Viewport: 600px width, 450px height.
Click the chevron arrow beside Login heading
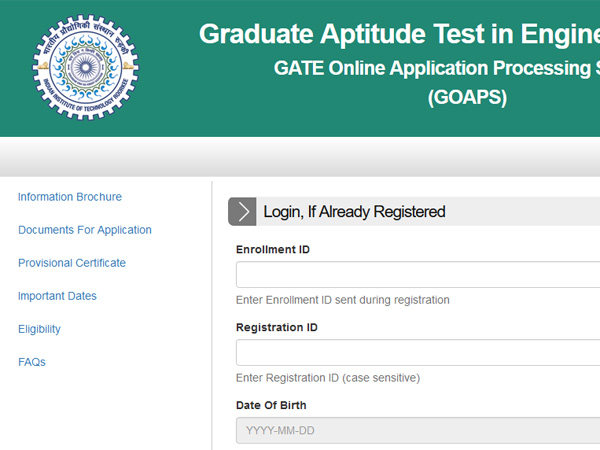coord(242,212)
